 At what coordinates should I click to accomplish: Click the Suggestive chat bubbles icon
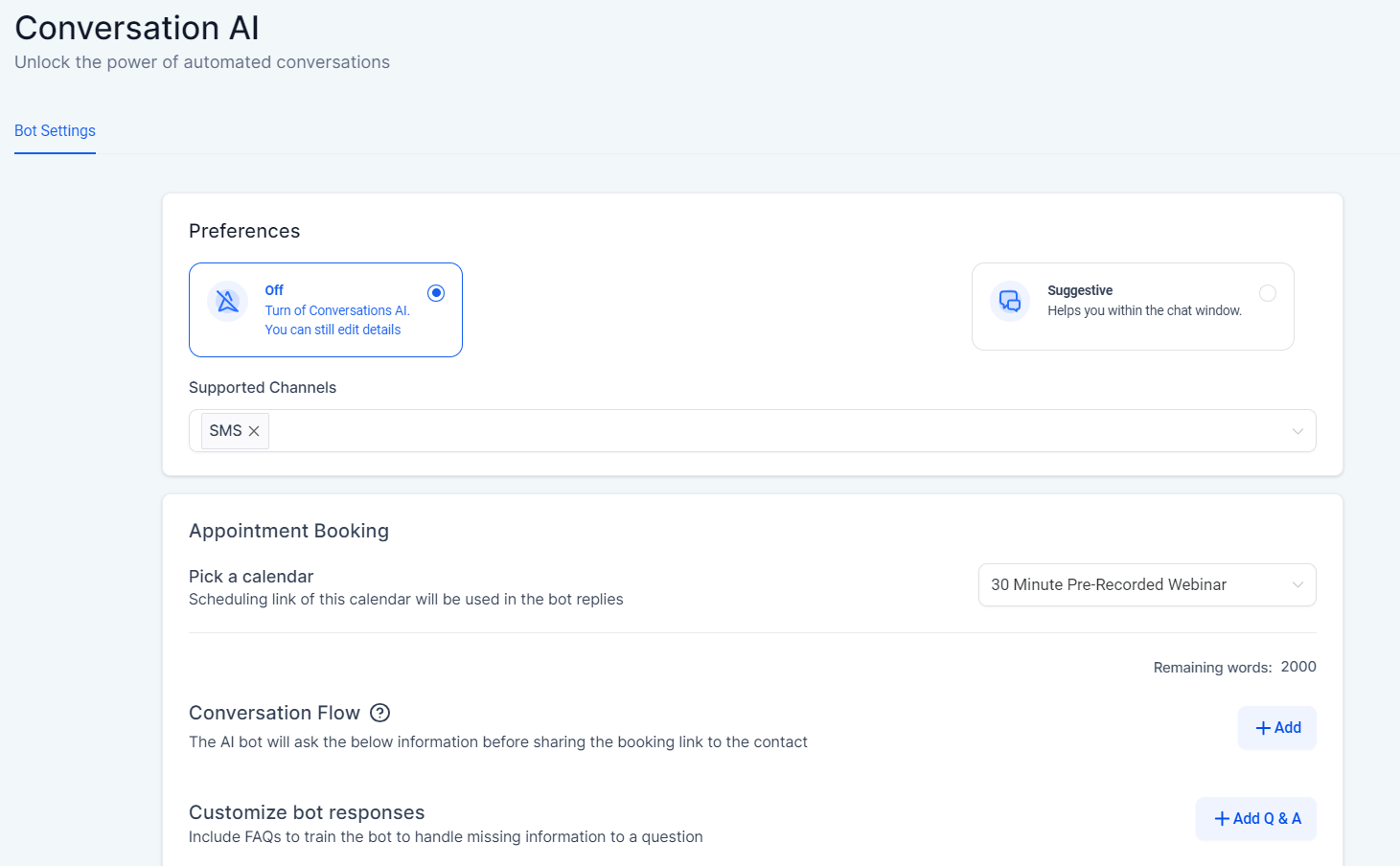point(1010,301)
